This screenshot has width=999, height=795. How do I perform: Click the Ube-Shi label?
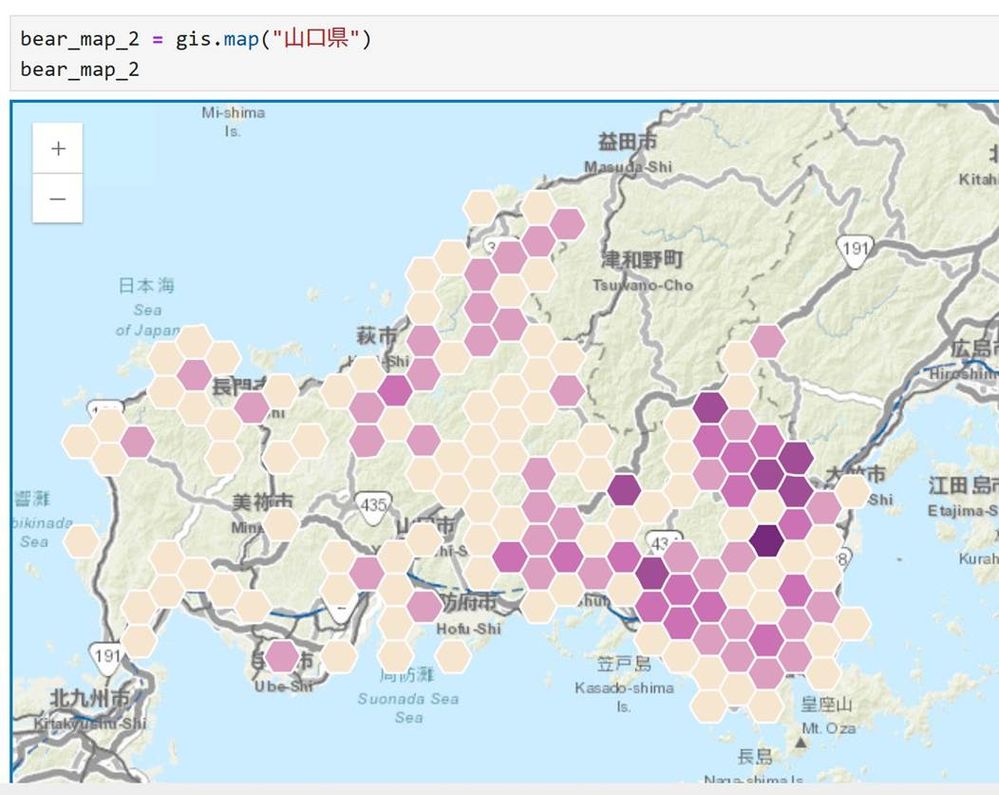[x=284, y=686]
